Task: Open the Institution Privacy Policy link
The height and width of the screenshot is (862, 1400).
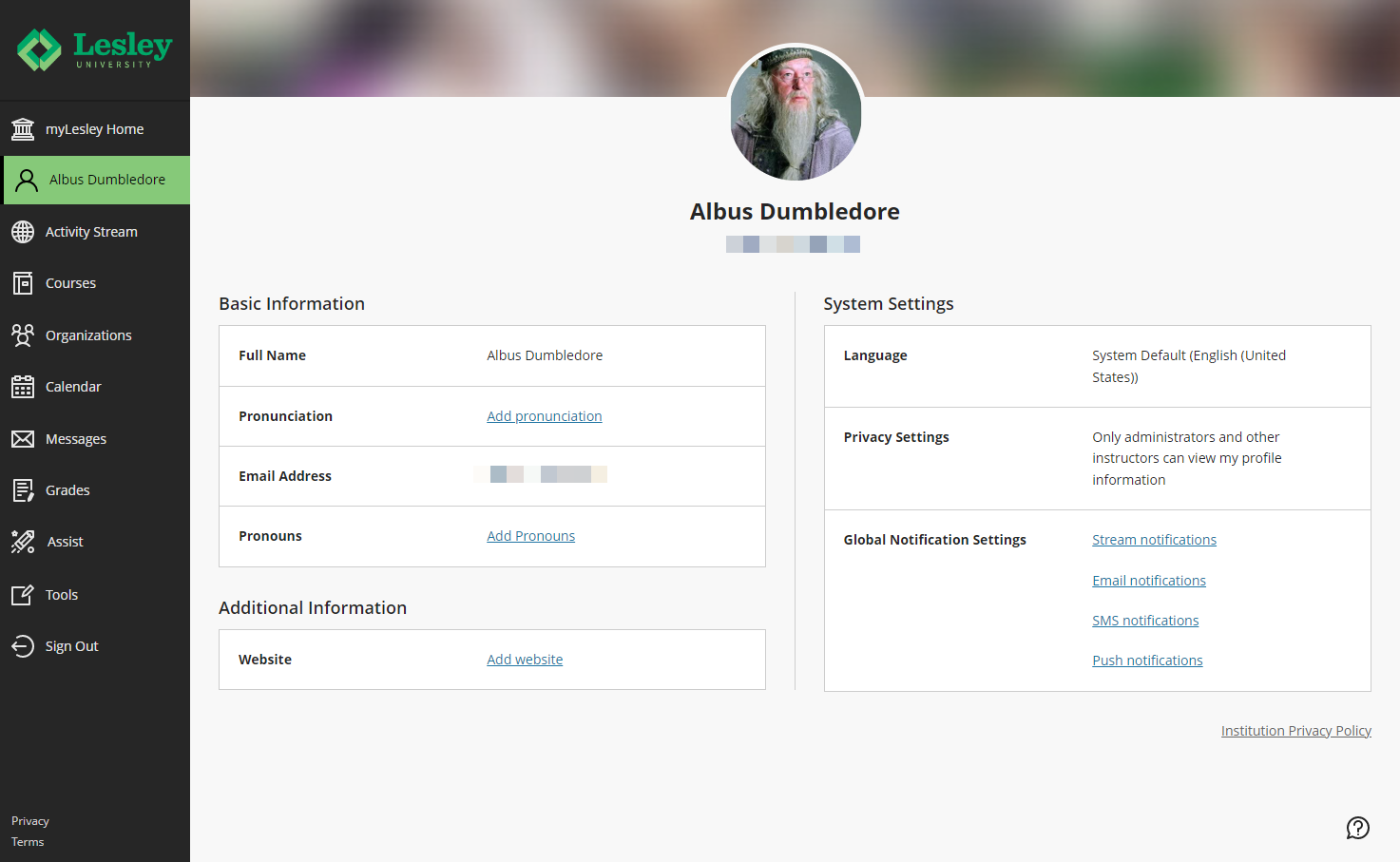Action: pyautogui.click(x=1296, y=731)
